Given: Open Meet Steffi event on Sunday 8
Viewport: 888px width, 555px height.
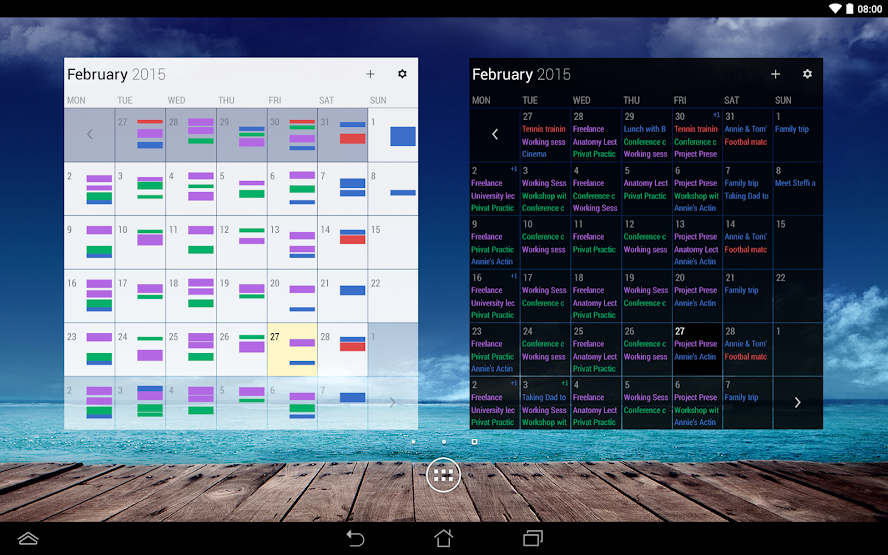Looking at the screenshot, I should pos(795,183).
